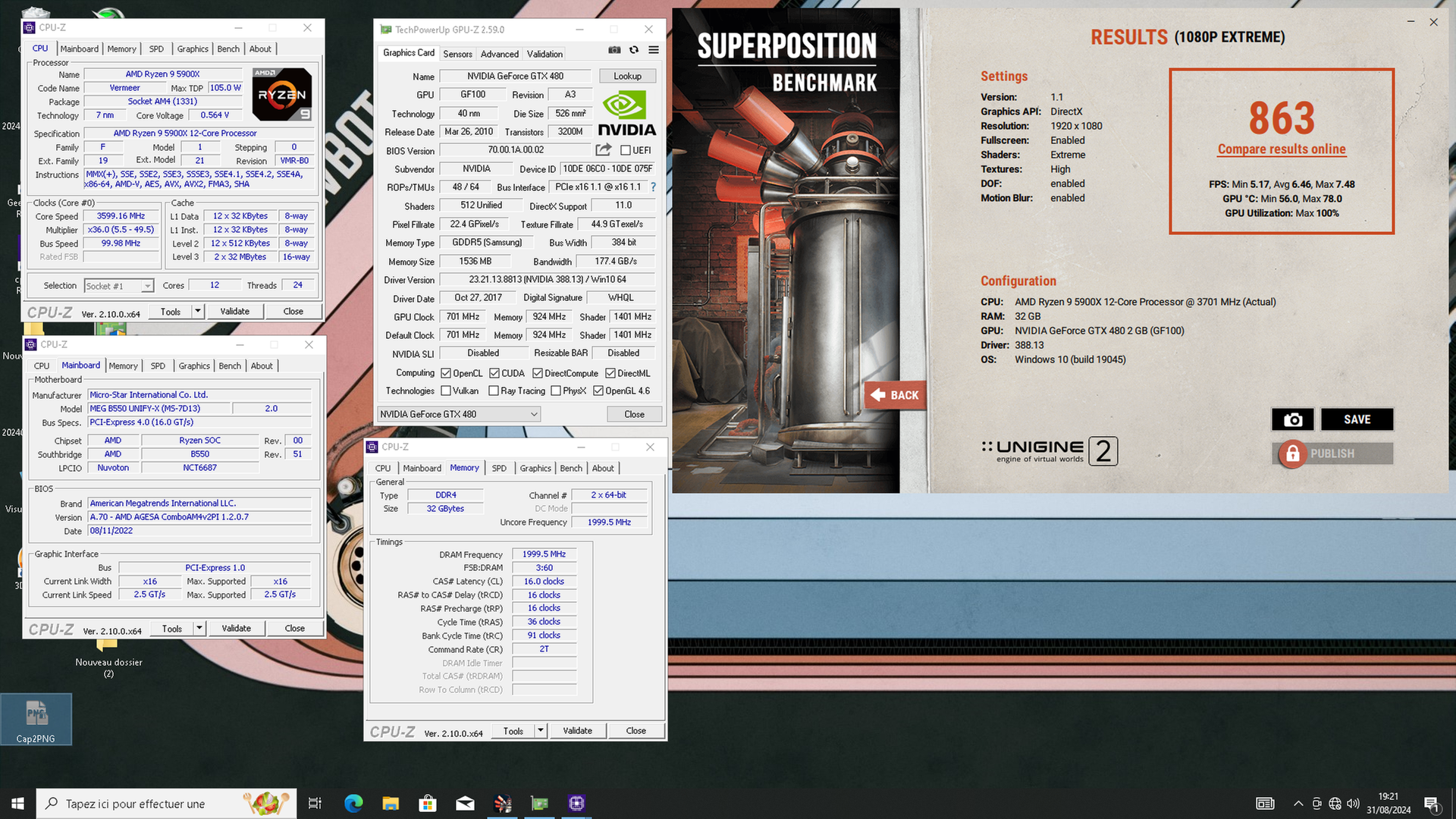Screen dimensions: 1456x819
Task: Toggle the OpenGL 4.6 checkbox
Action: click(x=598, y=391)
